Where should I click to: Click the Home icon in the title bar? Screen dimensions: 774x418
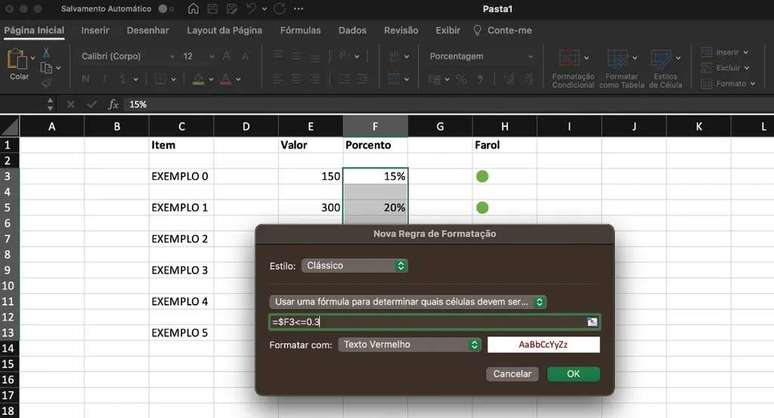pos(194,8)
